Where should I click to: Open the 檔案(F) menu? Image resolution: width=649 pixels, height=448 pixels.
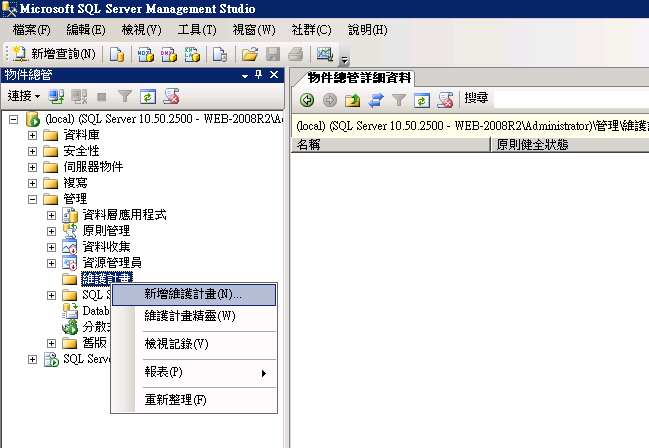coord(31,30)
